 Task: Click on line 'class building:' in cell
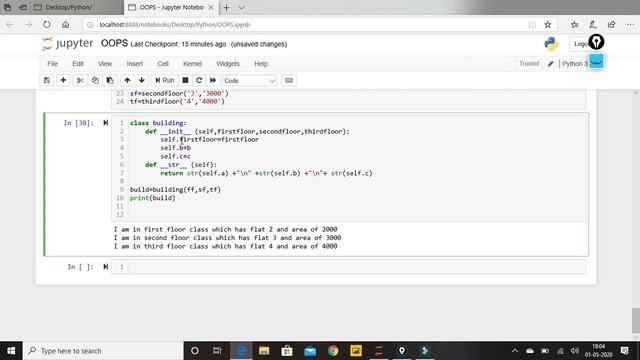(158, 123)
